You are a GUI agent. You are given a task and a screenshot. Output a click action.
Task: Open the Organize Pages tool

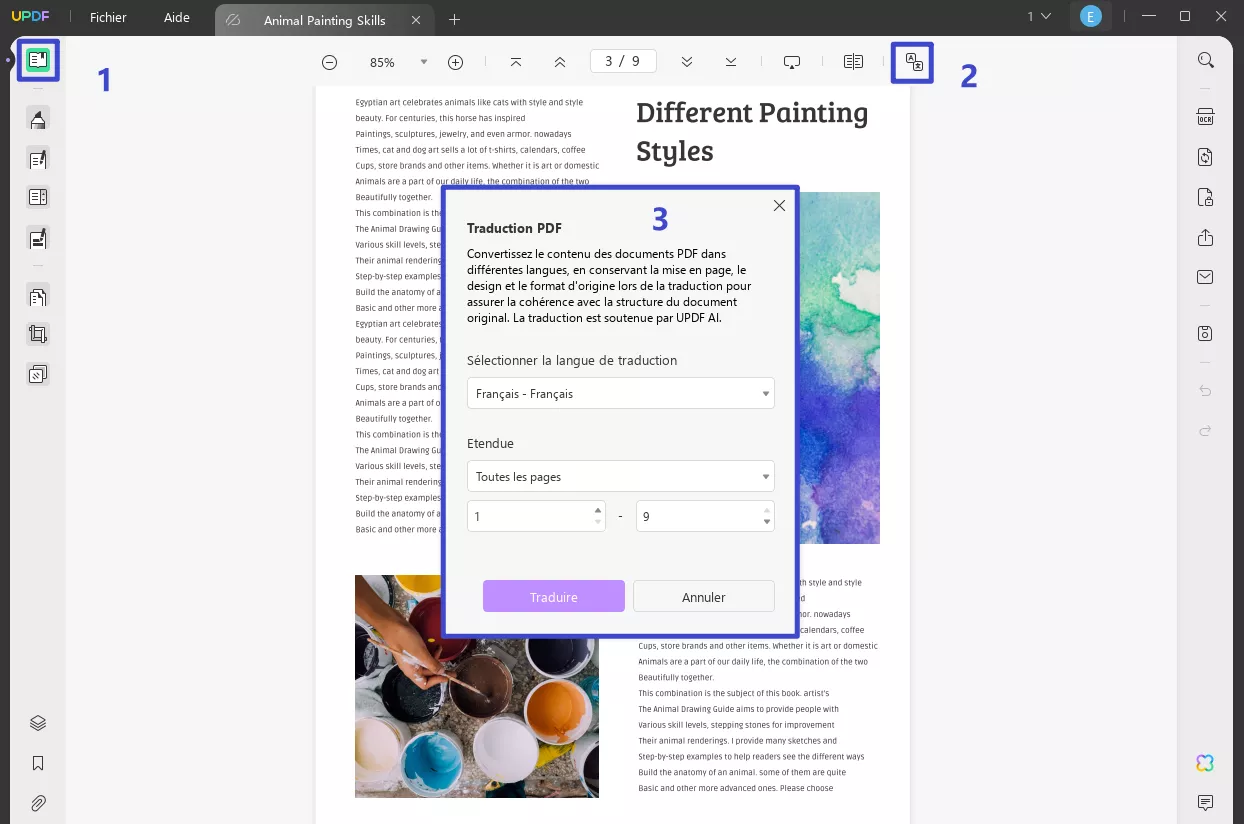tap(38, 296)
